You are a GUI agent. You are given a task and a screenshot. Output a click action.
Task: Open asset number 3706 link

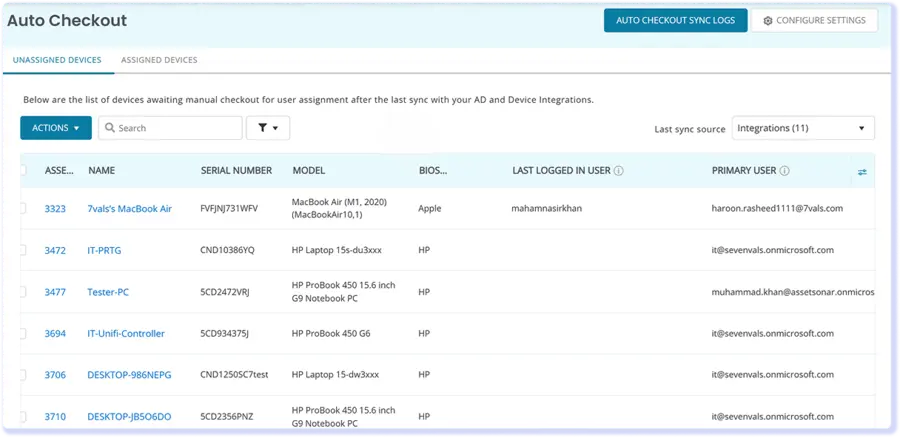click(x=55, y=375)
